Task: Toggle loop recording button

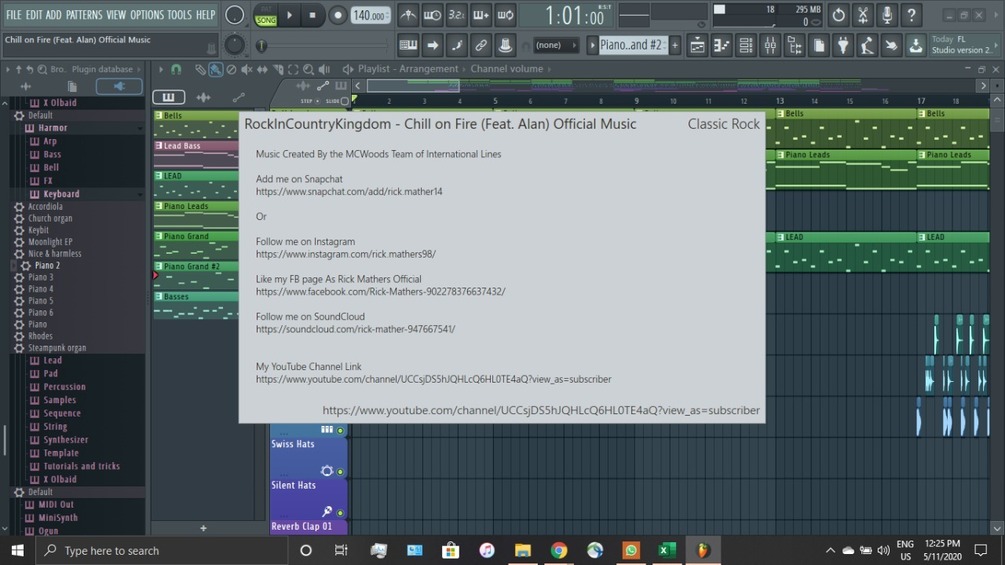Action: coord(505,15)
